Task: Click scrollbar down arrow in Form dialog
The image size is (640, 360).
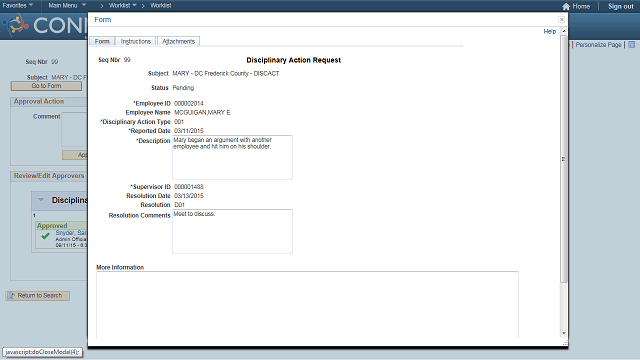Action: point(564,333)
